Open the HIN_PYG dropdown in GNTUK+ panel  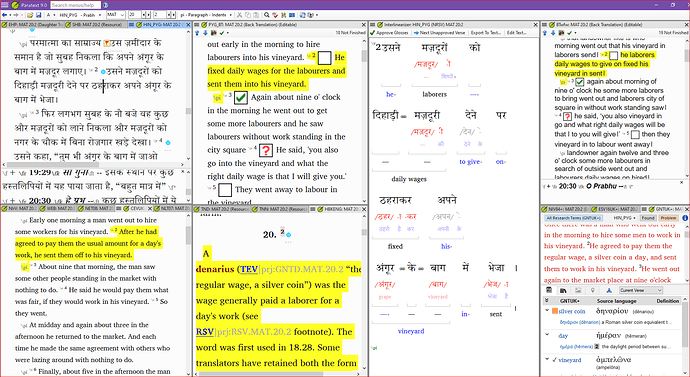[x=624, y=218]
